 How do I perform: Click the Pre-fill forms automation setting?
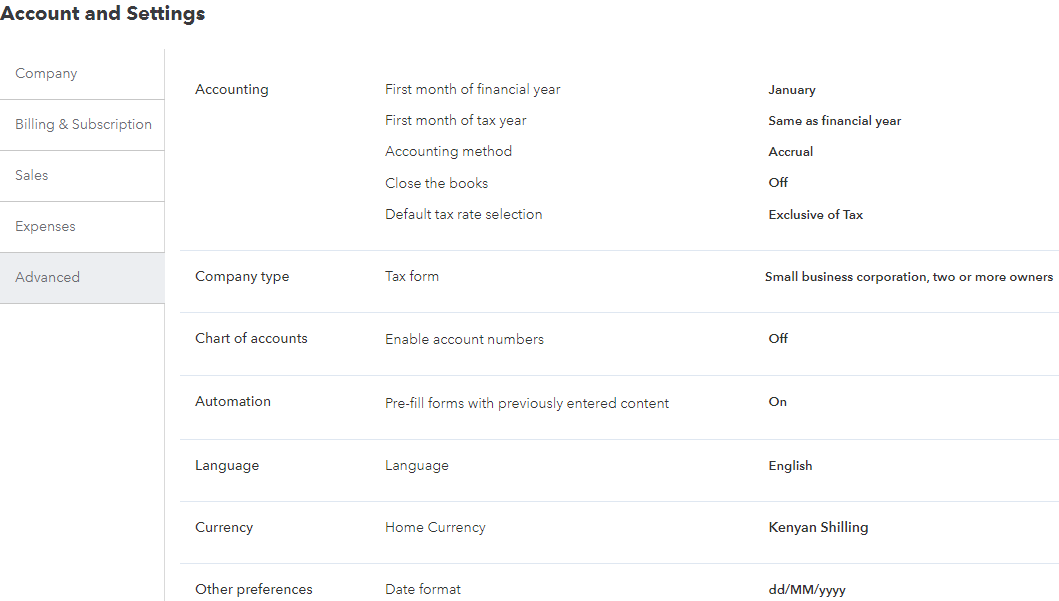coord(526,404)
